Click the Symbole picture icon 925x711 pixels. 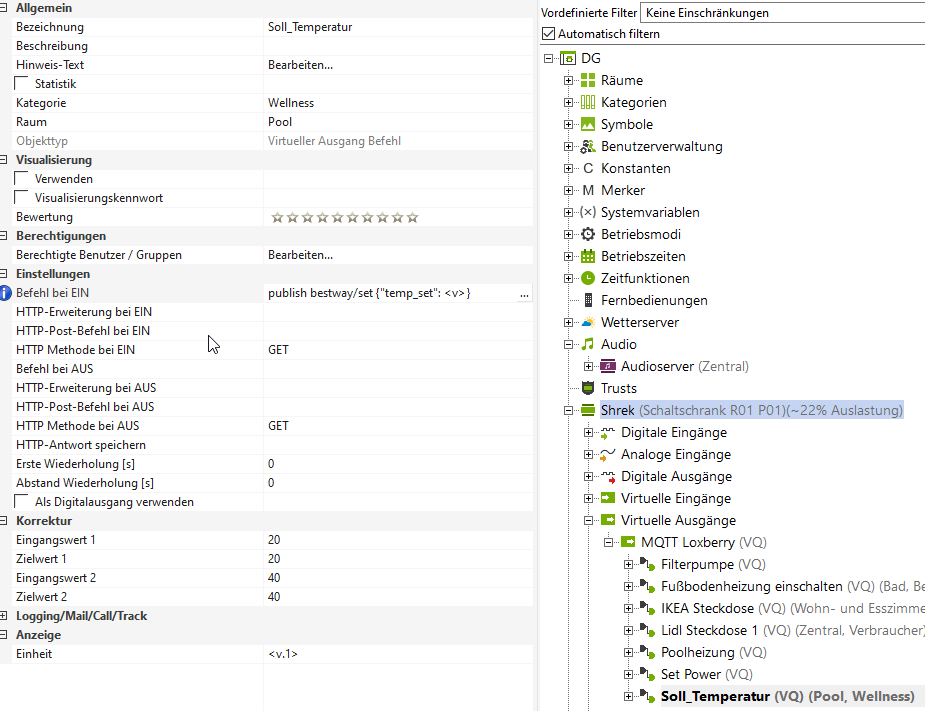tap(588, 125)
